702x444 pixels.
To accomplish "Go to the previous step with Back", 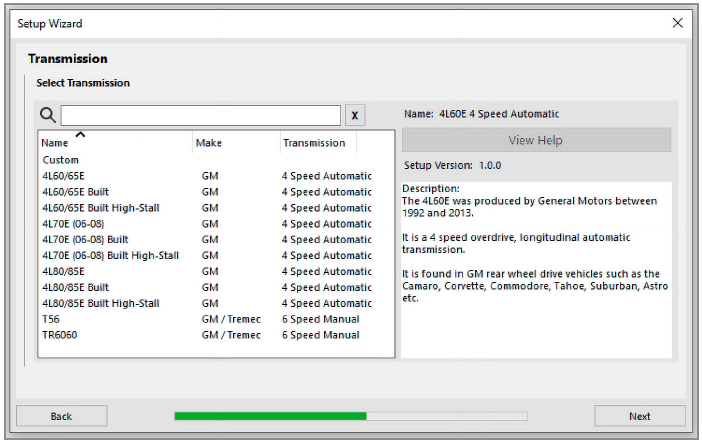I will coord(62,416).
